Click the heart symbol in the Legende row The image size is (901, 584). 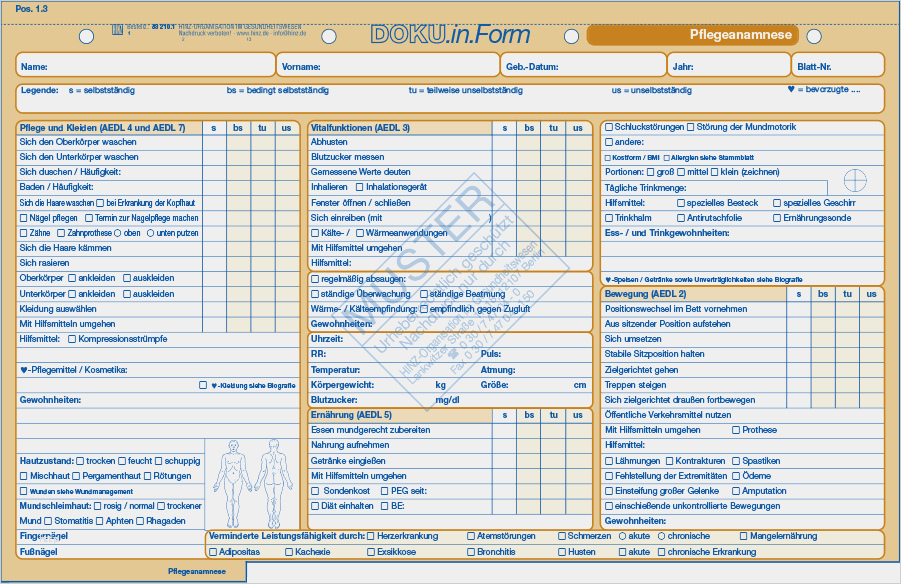coord(791,90)
